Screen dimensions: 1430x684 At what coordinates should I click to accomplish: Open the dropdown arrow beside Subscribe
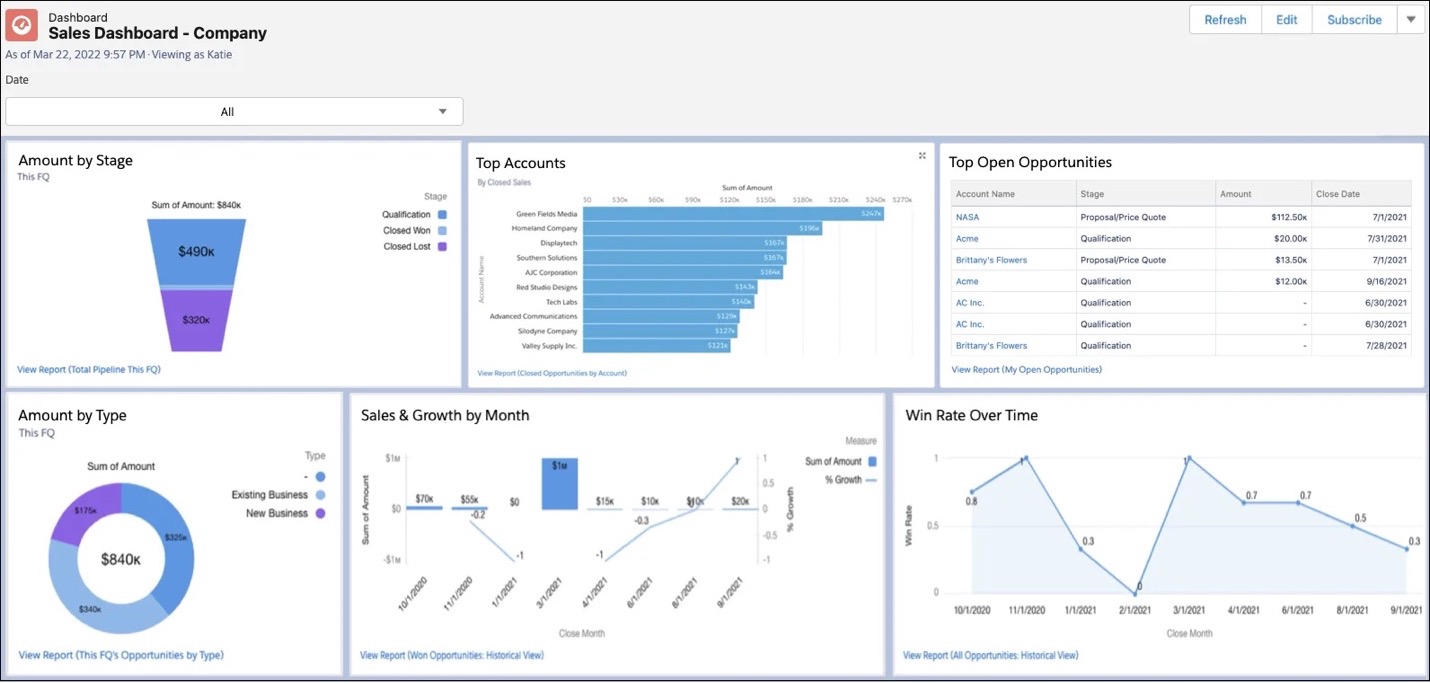click(1411, 20)
